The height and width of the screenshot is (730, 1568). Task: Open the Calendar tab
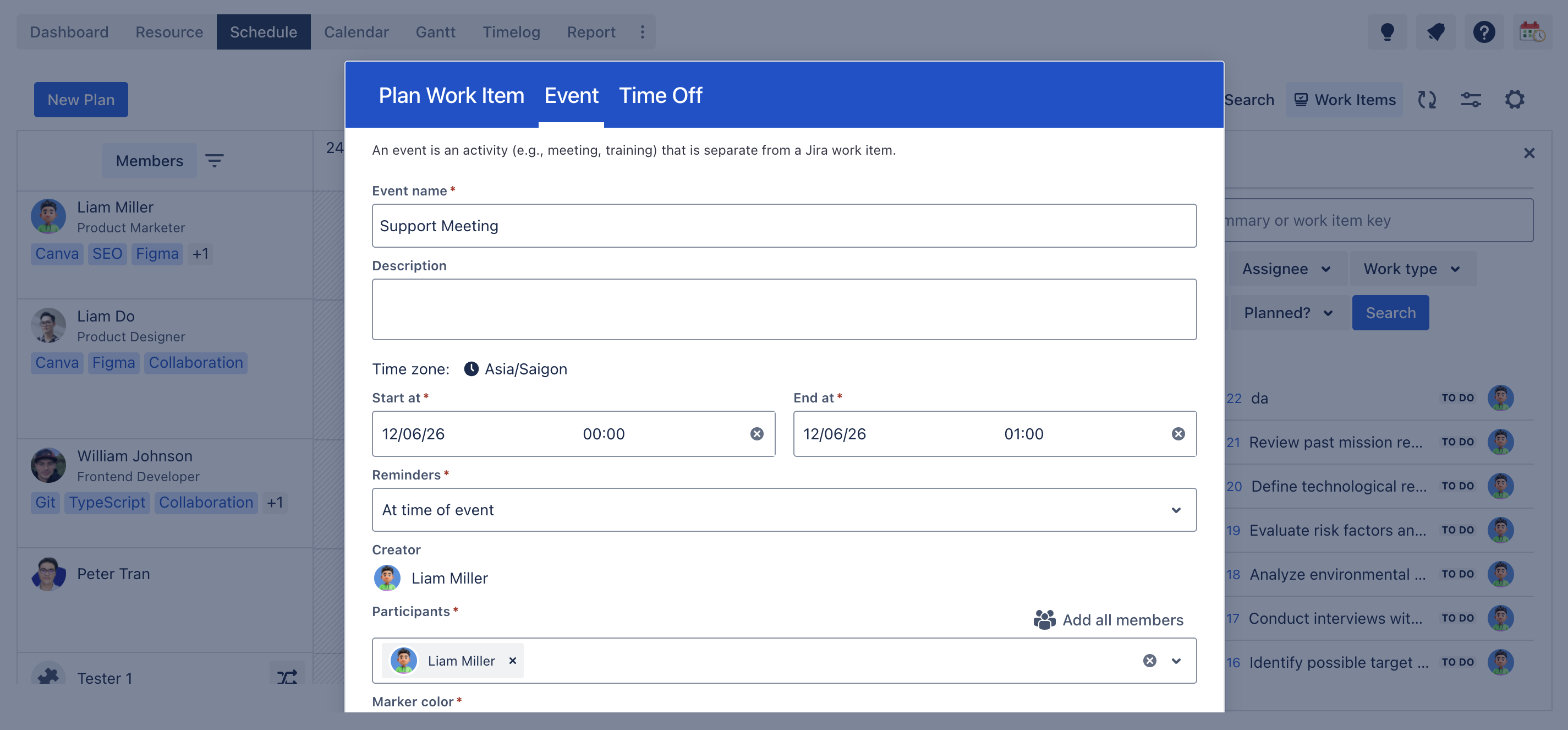click(356, 32)
